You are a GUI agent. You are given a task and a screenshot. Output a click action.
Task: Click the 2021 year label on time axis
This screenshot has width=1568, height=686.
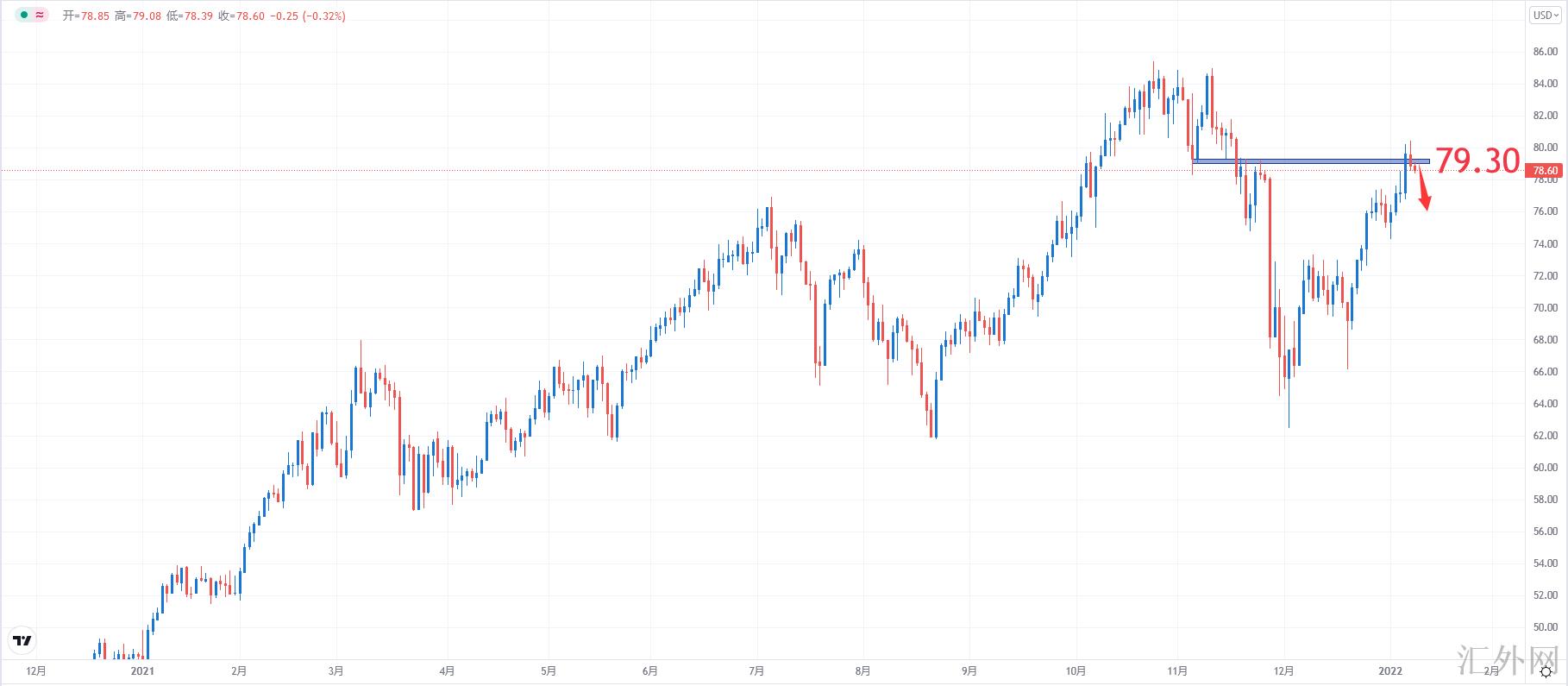[x=142, y=671]
